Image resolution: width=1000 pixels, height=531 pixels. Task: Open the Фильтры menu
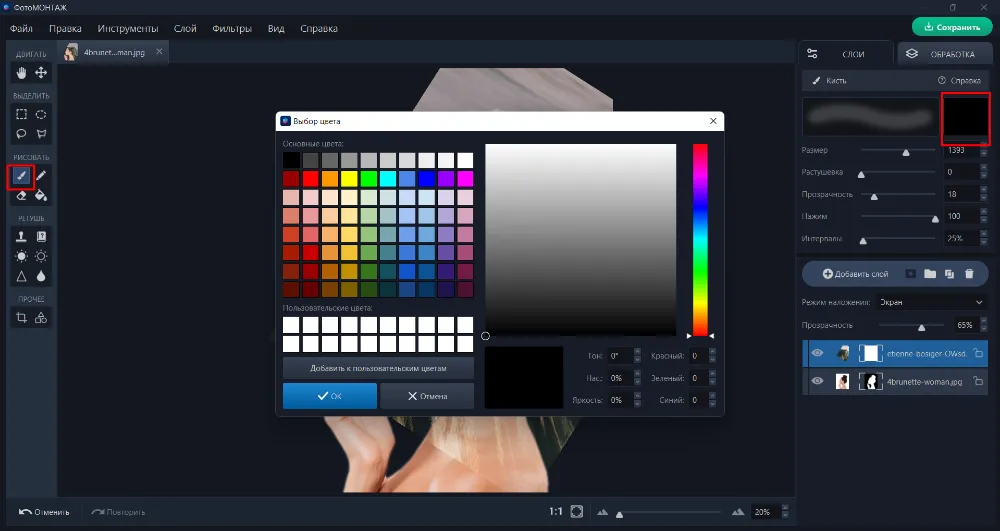coord(232,28)
